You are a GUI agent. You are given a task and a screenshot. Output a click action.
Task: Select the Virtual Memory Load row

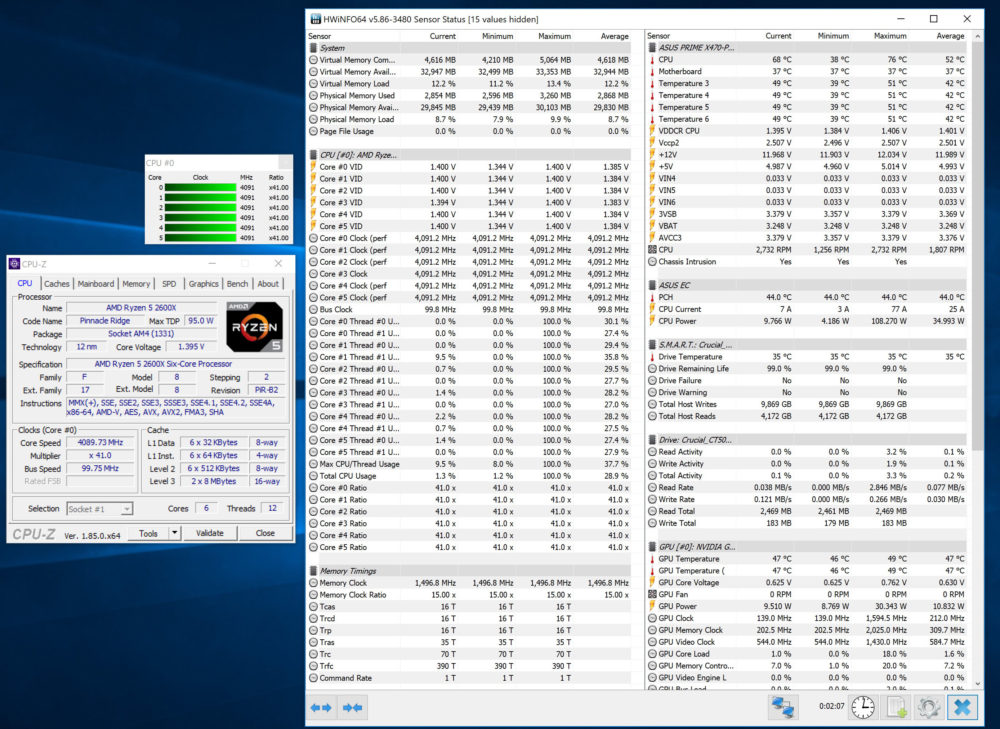[x=469, y=84]
